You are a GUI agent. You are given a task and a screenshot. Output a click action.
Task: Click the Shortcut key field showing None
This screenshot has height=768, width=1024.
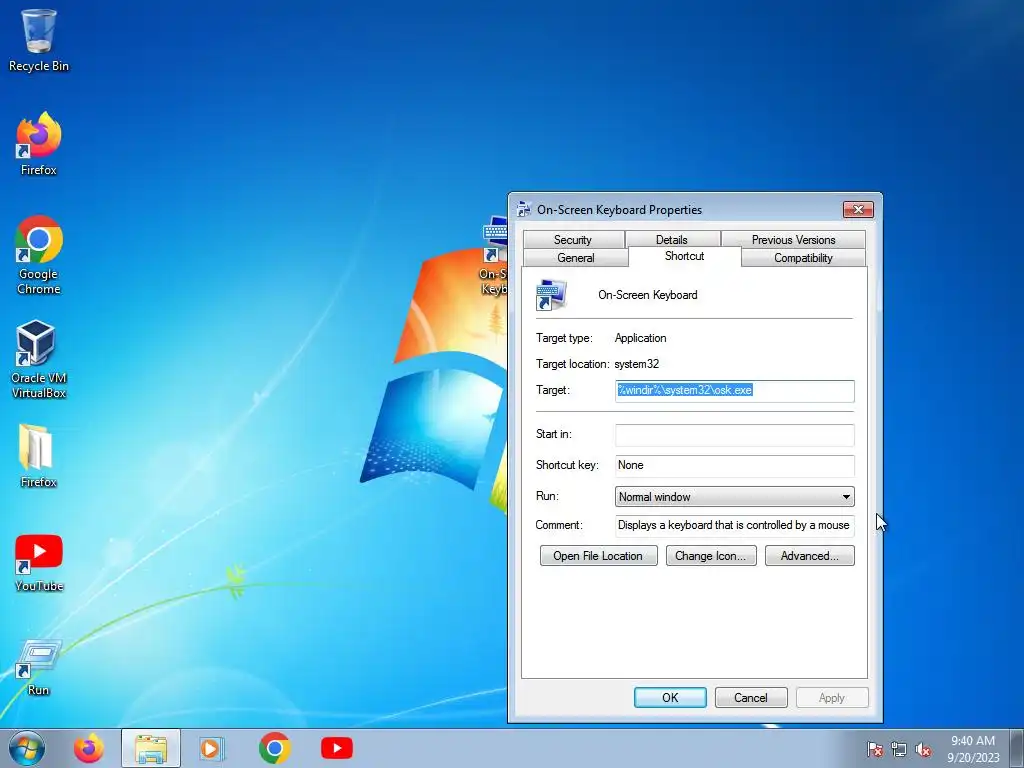734,466
